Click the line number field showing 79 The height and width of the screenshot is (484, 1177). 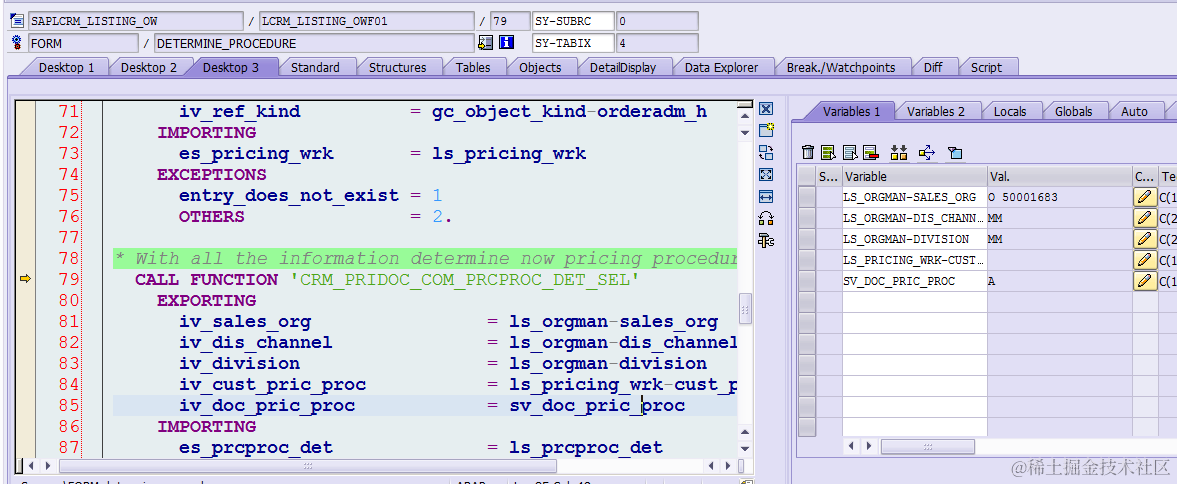tap(510, 21)
